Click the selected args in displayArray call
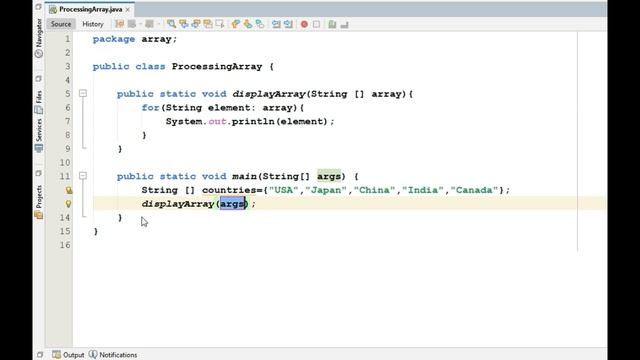The image size is (640, 360). pyautogui.click(x=232, y=204)
